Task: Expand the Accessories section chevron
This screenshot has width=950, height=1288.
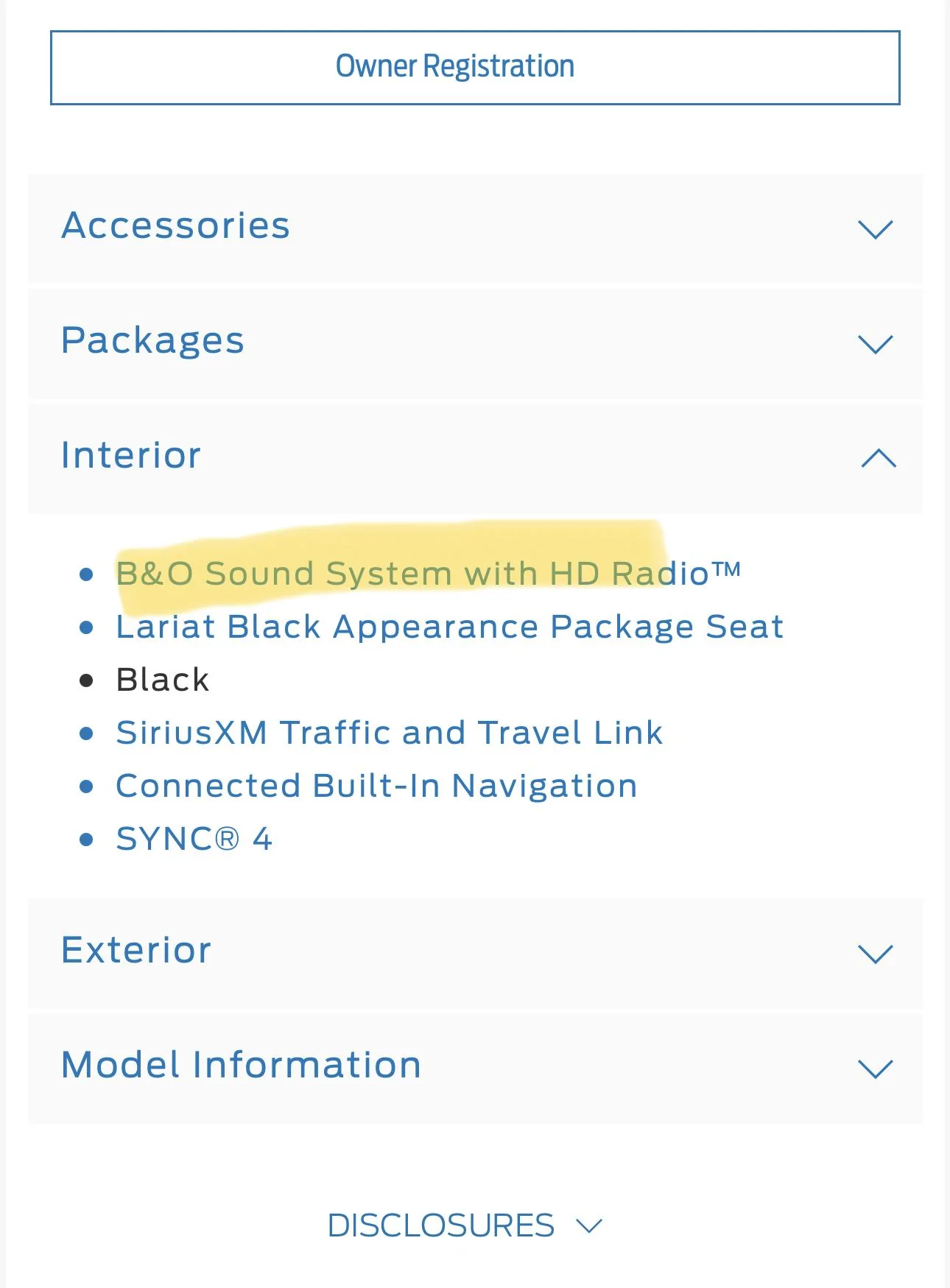Action: click(x=875, y=229)
